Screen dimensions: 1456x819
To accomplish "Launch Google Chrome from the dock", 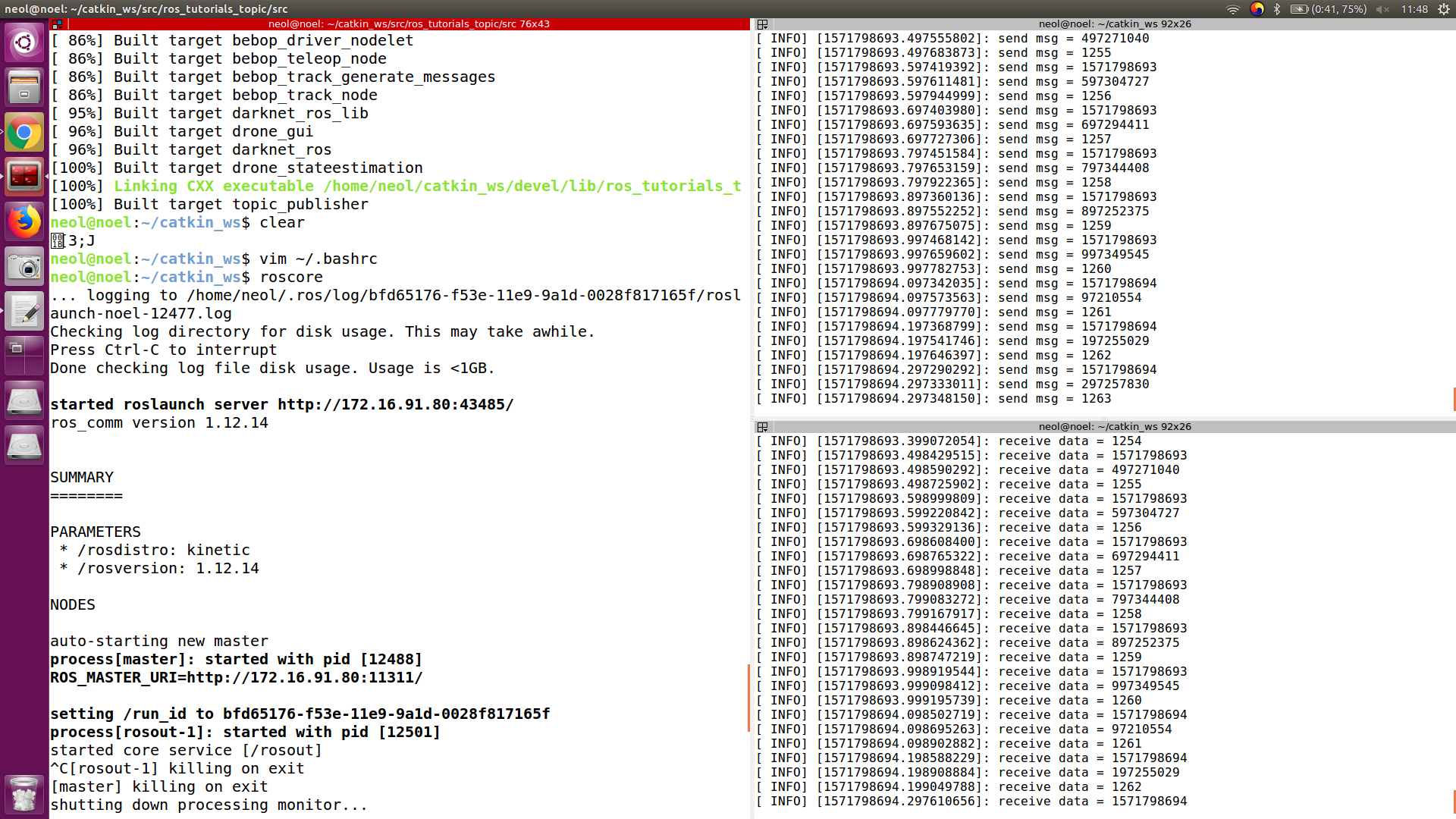I will tap(24, 133).
